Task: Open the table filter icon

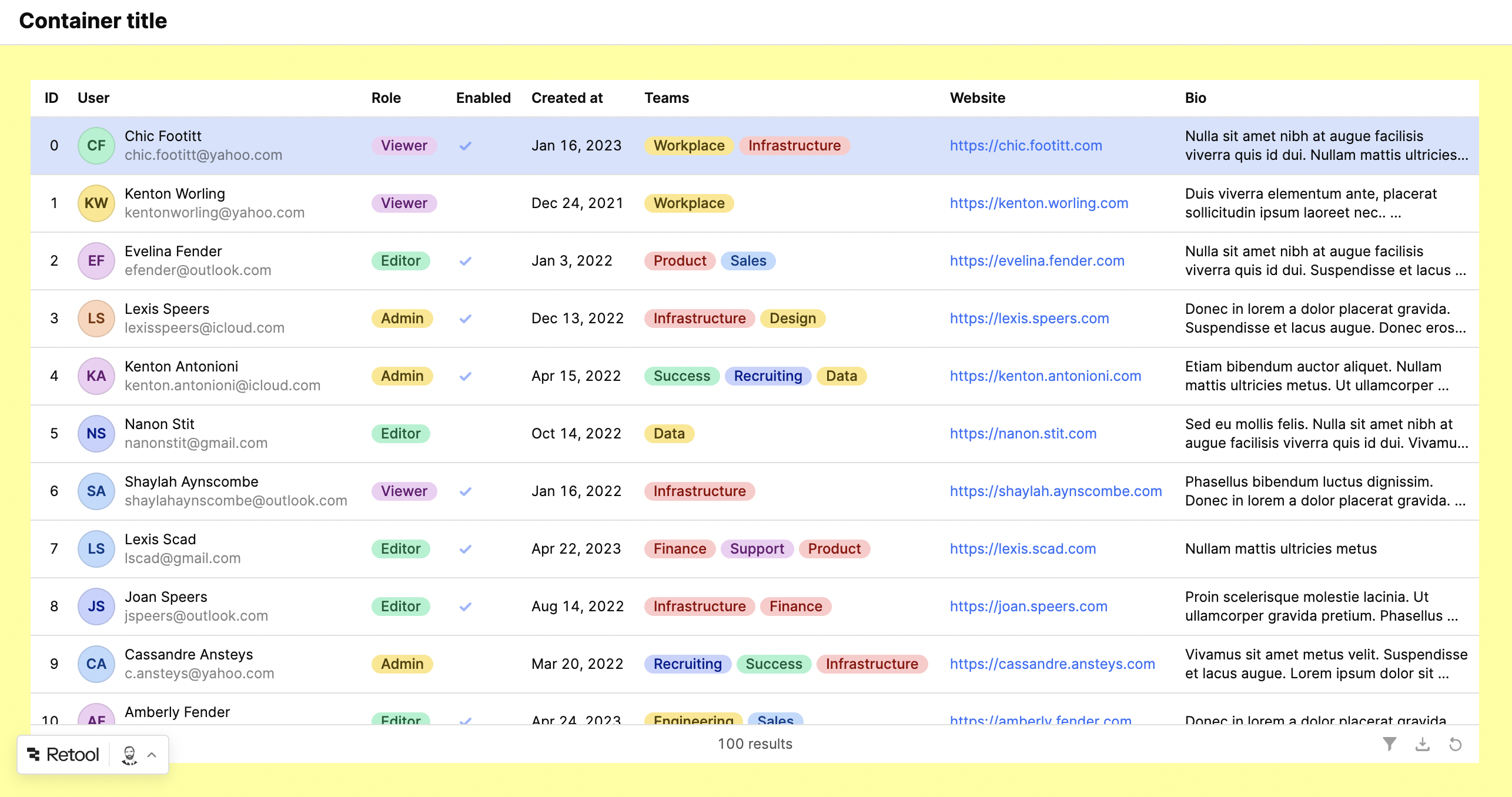Action: tap(1389, 744)
